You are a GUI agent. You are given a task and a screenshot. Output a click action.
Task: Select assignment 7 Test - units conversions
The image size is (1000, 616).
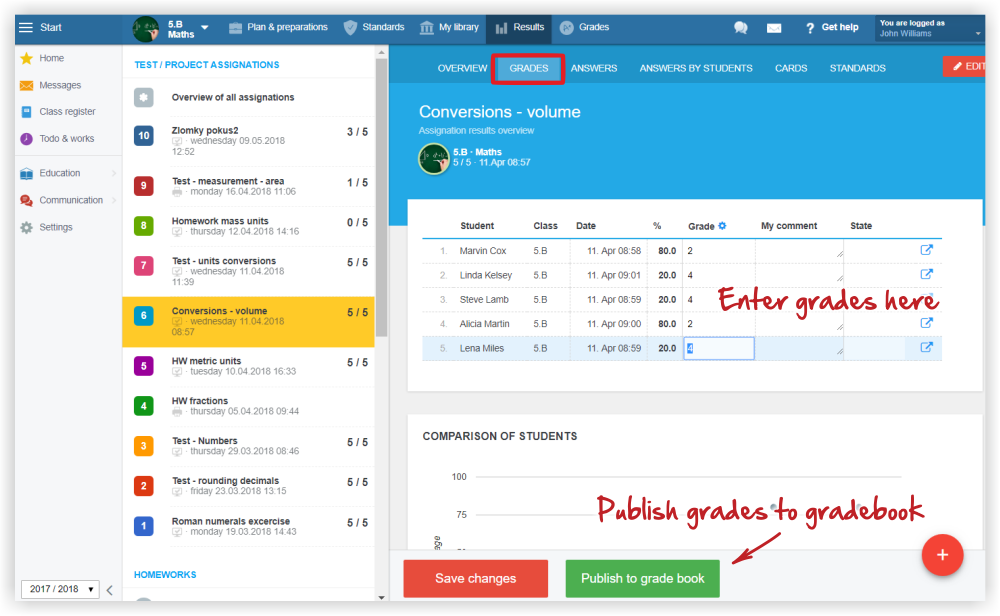(247, 270)
